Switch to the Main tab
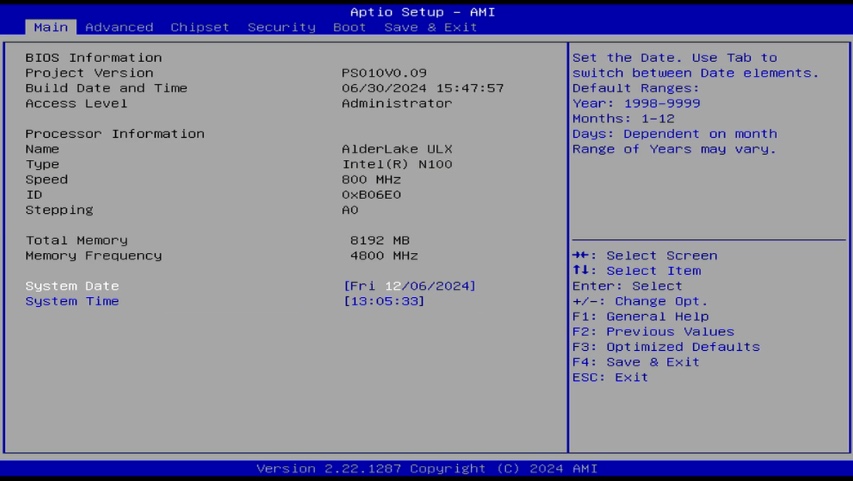 tap(51, 27)
